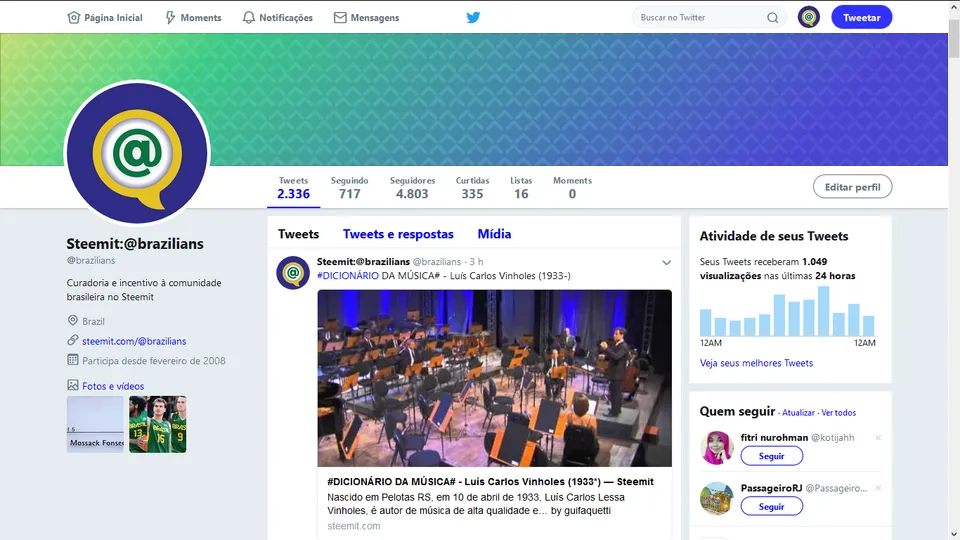Image resolution: width=960 pixels, height=540 pixels.
Task: Open the Curtidas 335 stat
Action: (472, 188)
